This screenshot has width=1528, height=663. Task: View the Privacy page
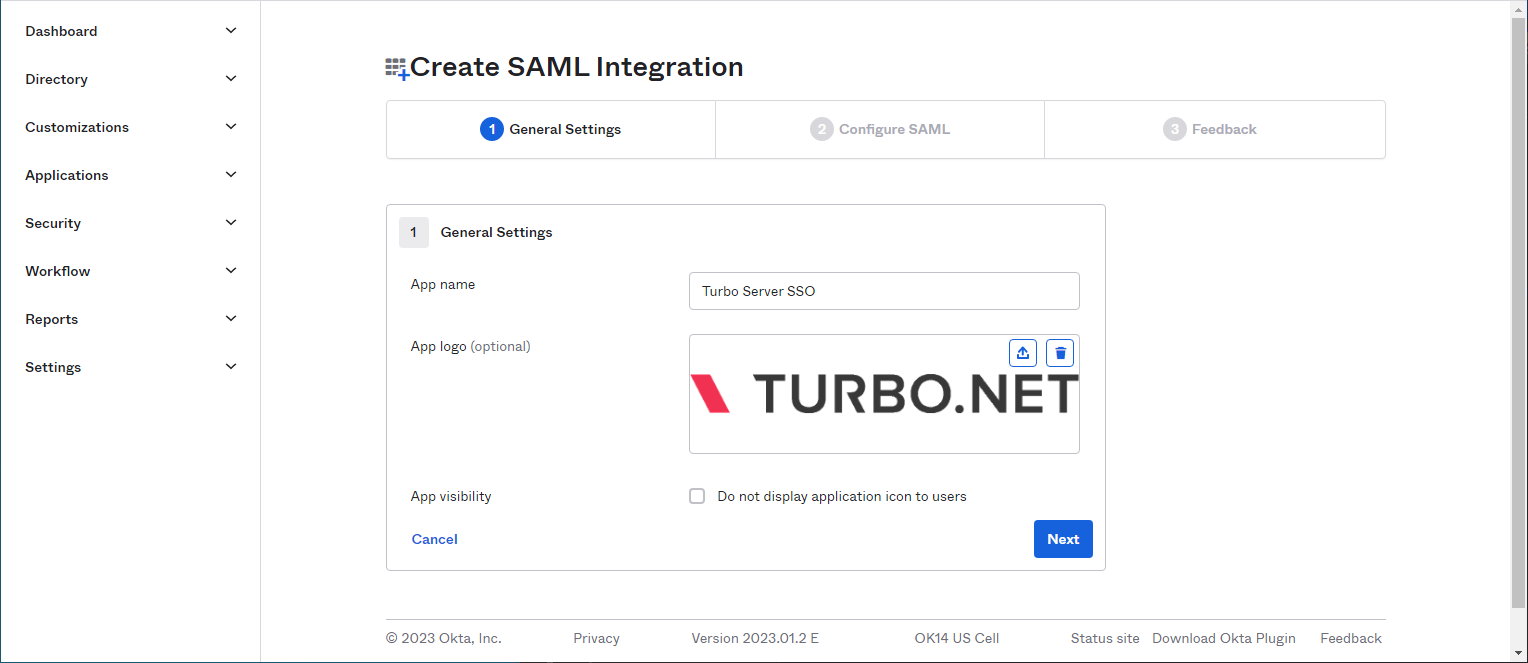click(x=596, y=637)
